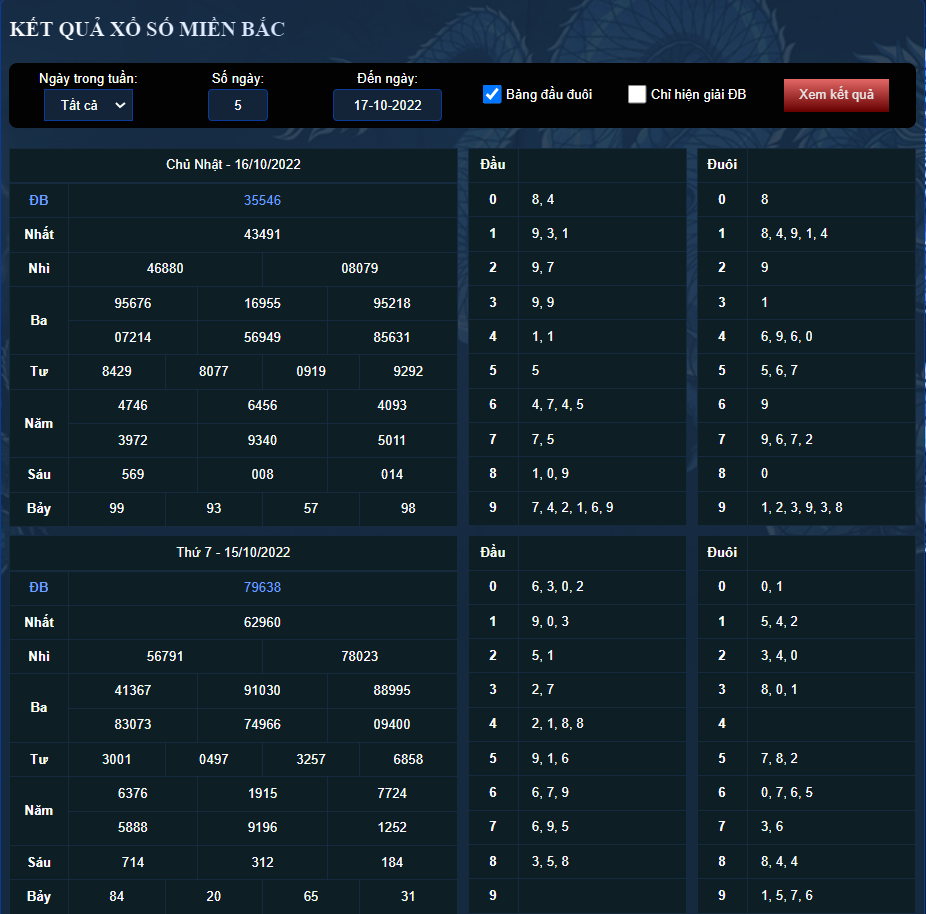This screenshot has width=926, height=914.
Task: Click the blue ĐB label for 16/10/2022
Action: tap(39, 200)
